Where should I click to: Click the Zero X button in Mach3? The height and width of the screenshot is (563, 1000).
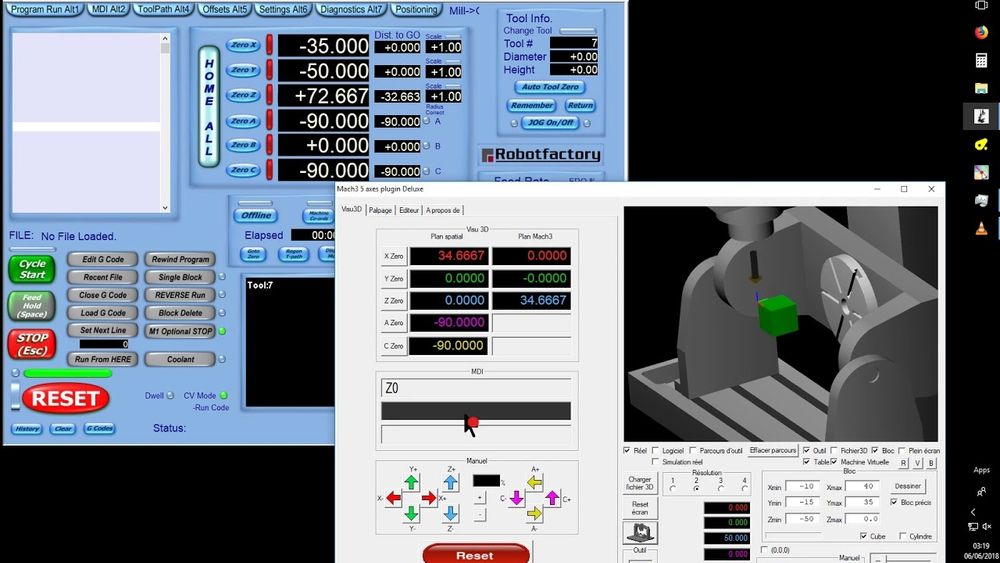(x=244, y=45)
